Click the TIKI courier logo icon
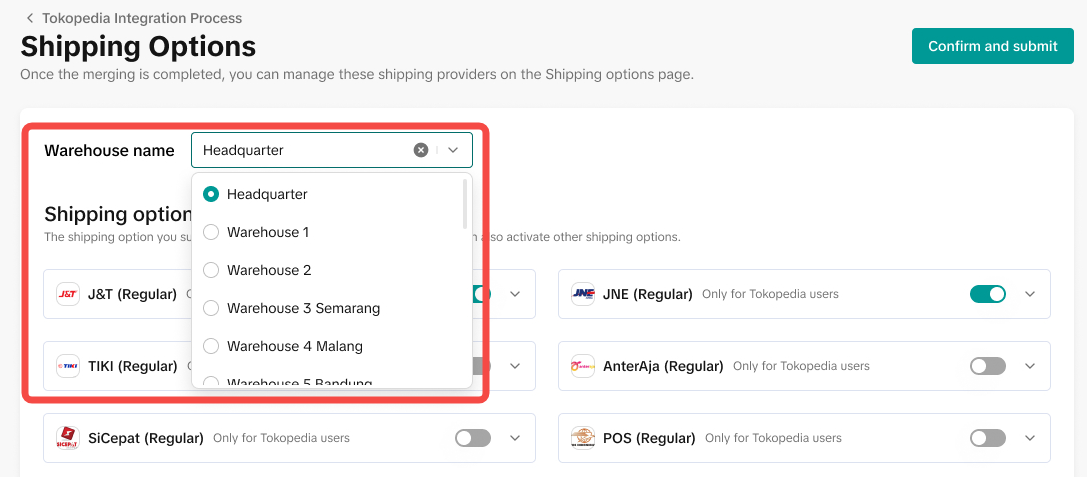 (x=68, y=366)
